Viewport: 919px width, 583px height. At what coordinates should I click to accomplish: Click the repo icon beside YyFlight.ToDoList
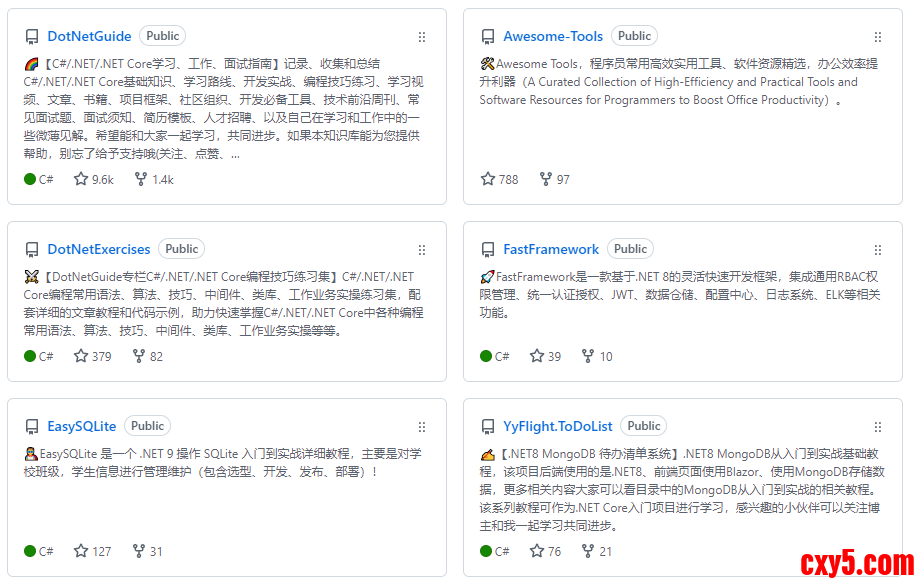(488, 427)
